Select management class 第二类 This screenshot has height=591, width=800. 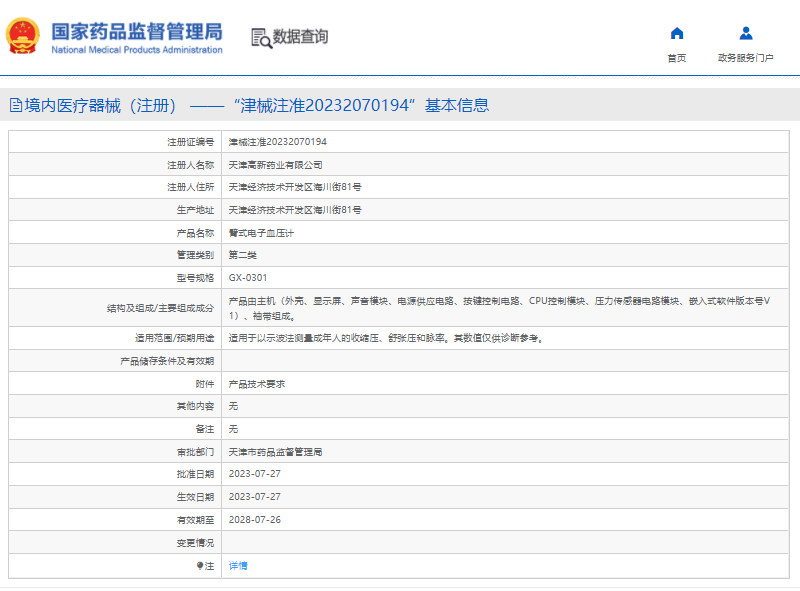[242, 255]
